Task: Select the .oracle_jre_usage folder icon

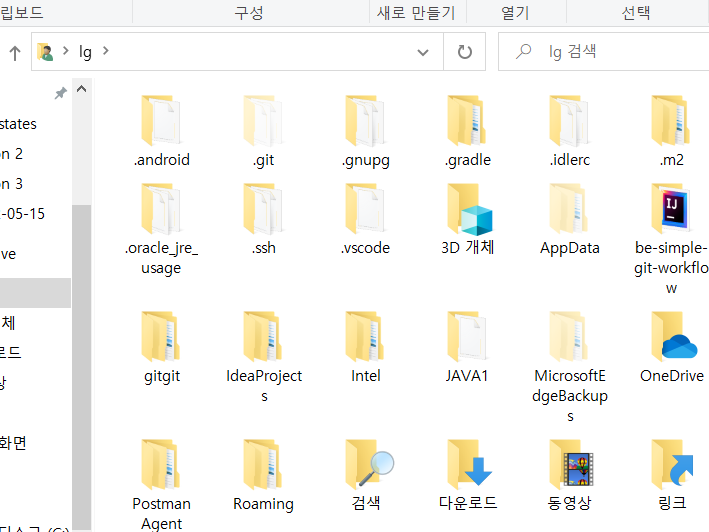Action: click(161, 209)
